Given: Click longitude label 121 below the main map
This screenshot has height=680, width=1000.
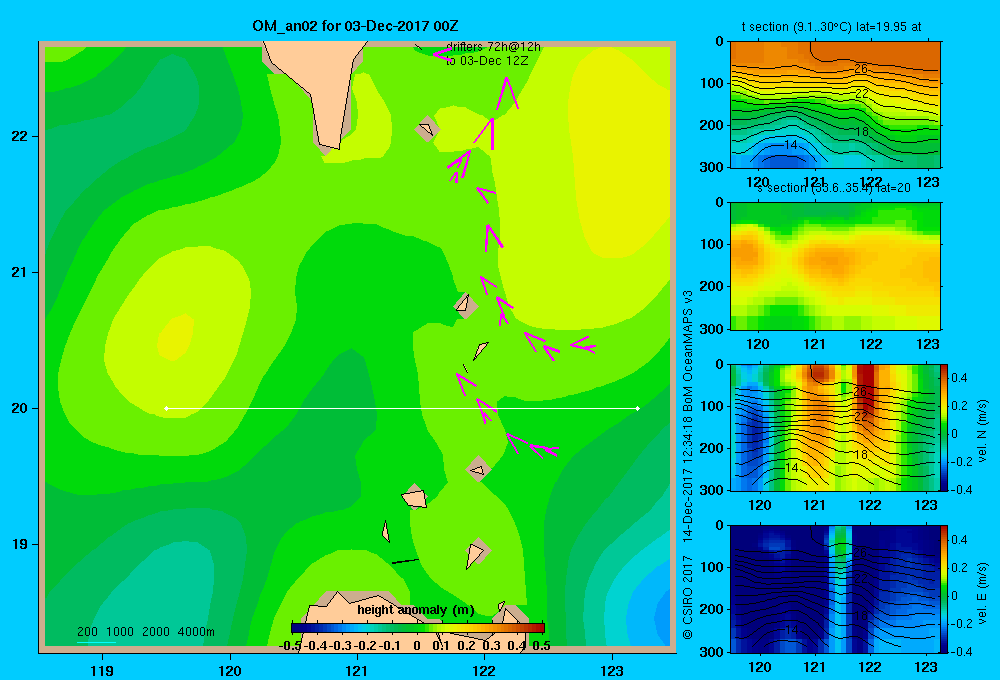Looking at the screenshot, I should click(357, 670).
